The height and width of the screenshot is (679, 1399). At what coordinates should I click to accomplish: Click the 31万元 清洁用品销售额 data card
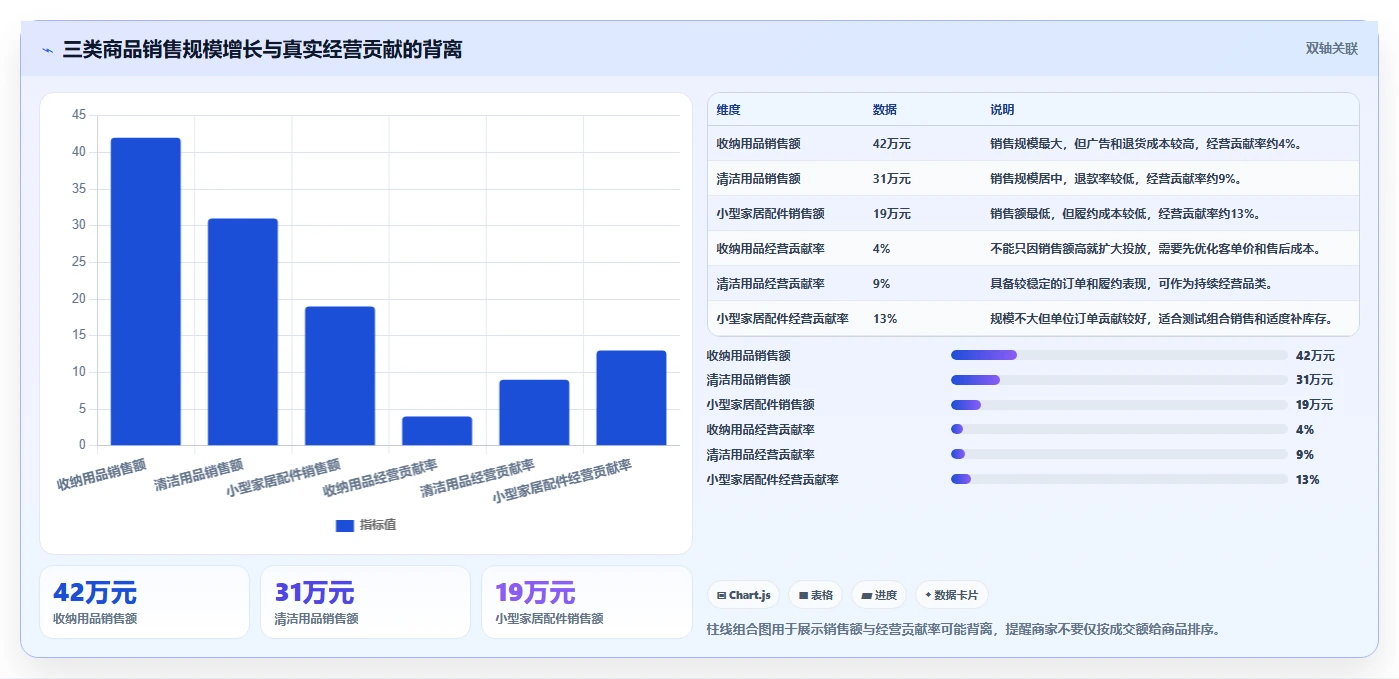365,602
